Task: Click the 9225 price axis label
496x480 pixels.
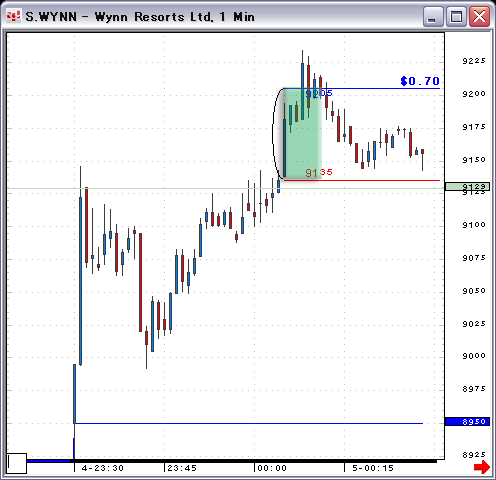Action: point(474,61)
